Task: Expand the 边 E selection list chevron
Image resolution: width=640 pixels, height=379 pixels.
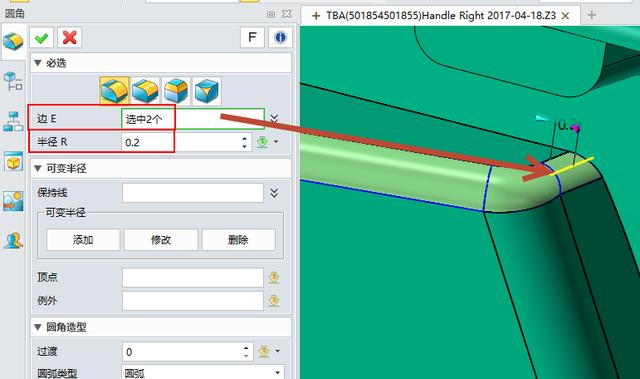Action: (x=274, y=119)
